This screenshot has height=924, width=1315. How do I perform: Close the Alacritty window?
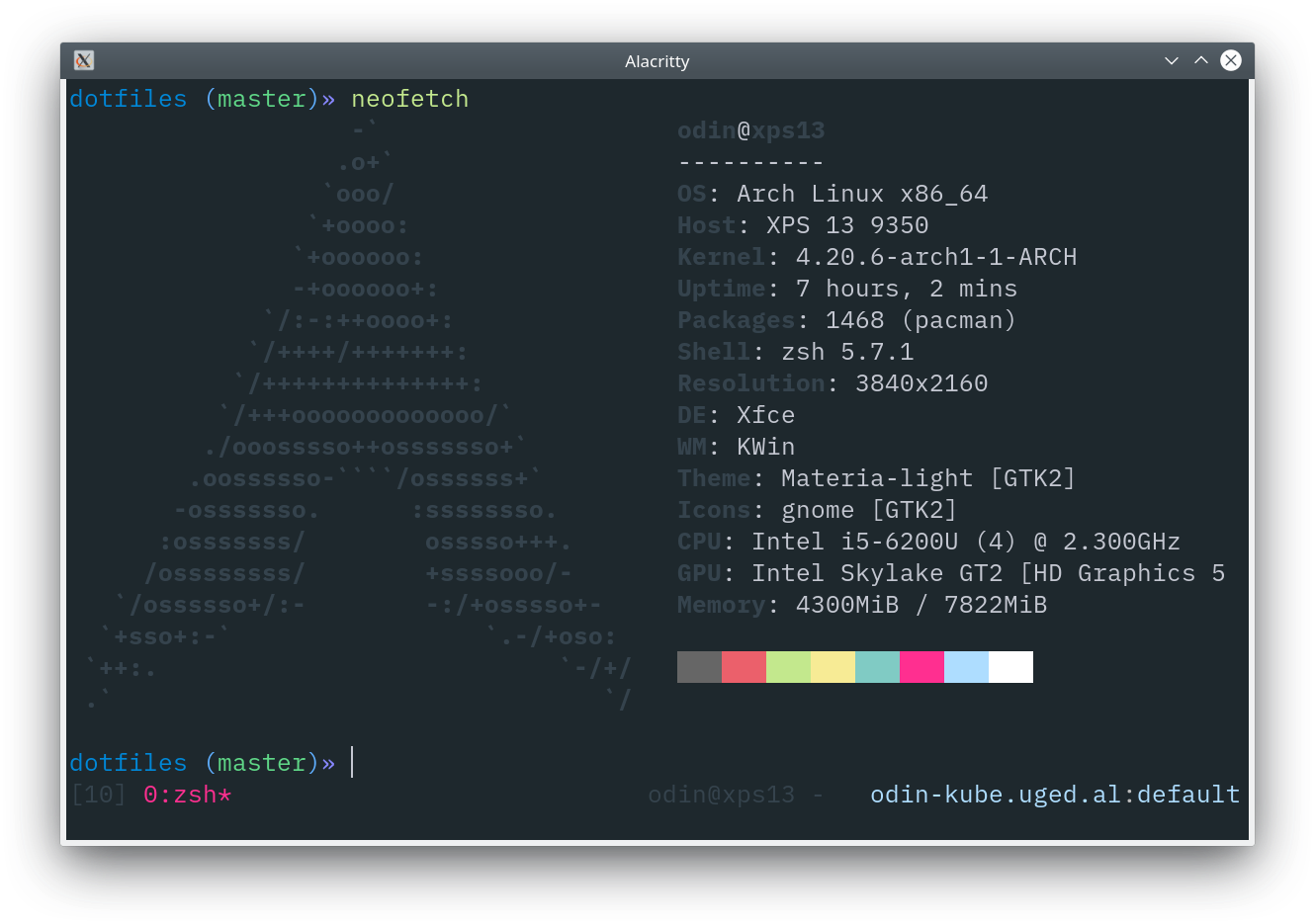coord(1231,60)
